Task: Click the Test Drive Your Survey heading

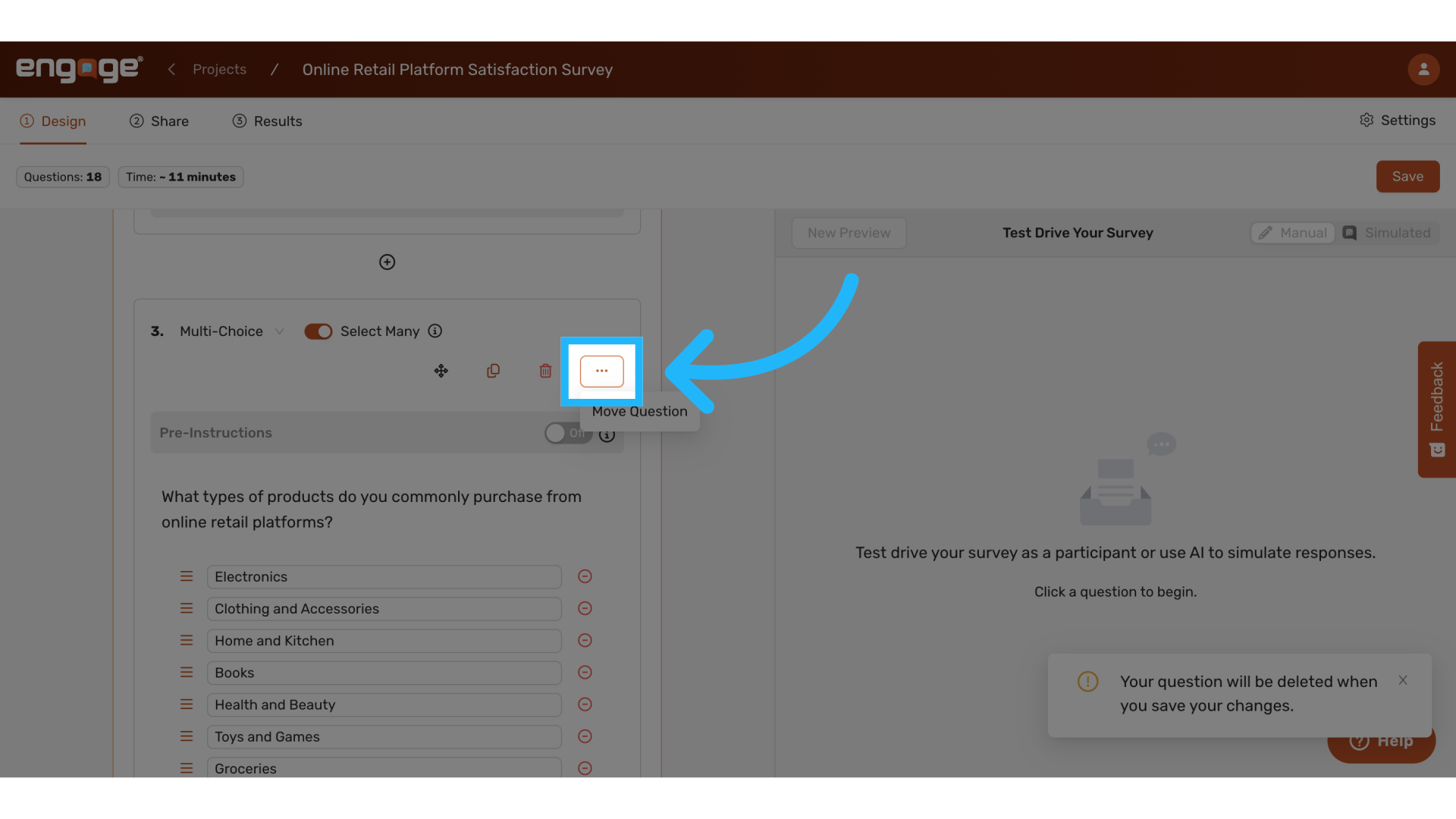Action: pyautogui.click(x=1078, y=233)
